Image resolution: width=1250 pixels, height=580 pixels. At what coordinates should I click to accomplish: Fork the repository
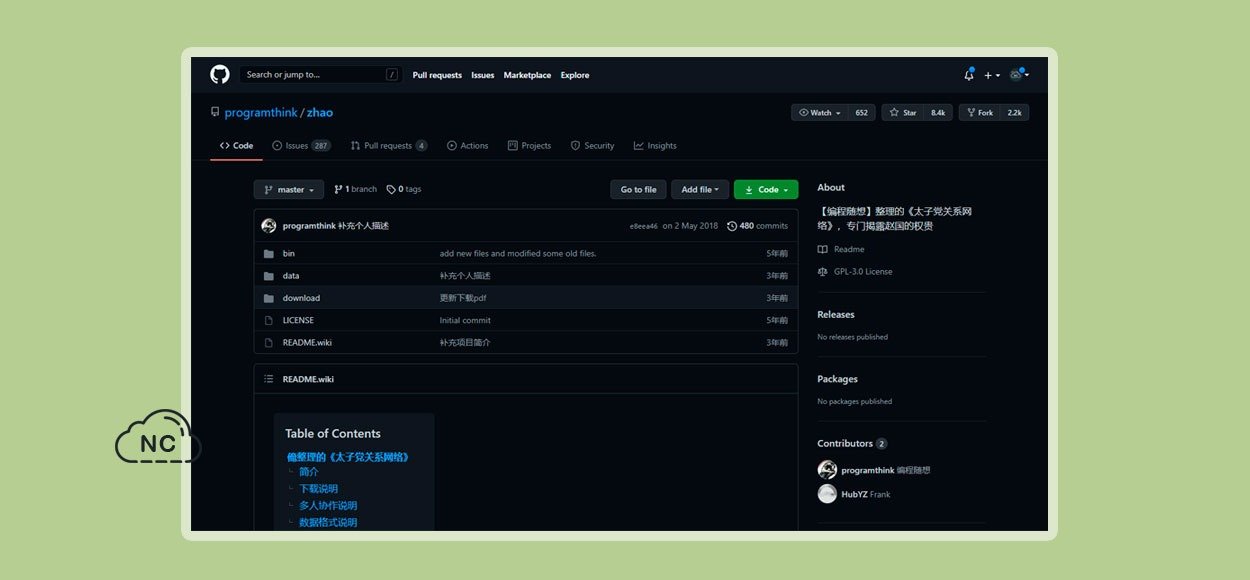click(979, 113)
